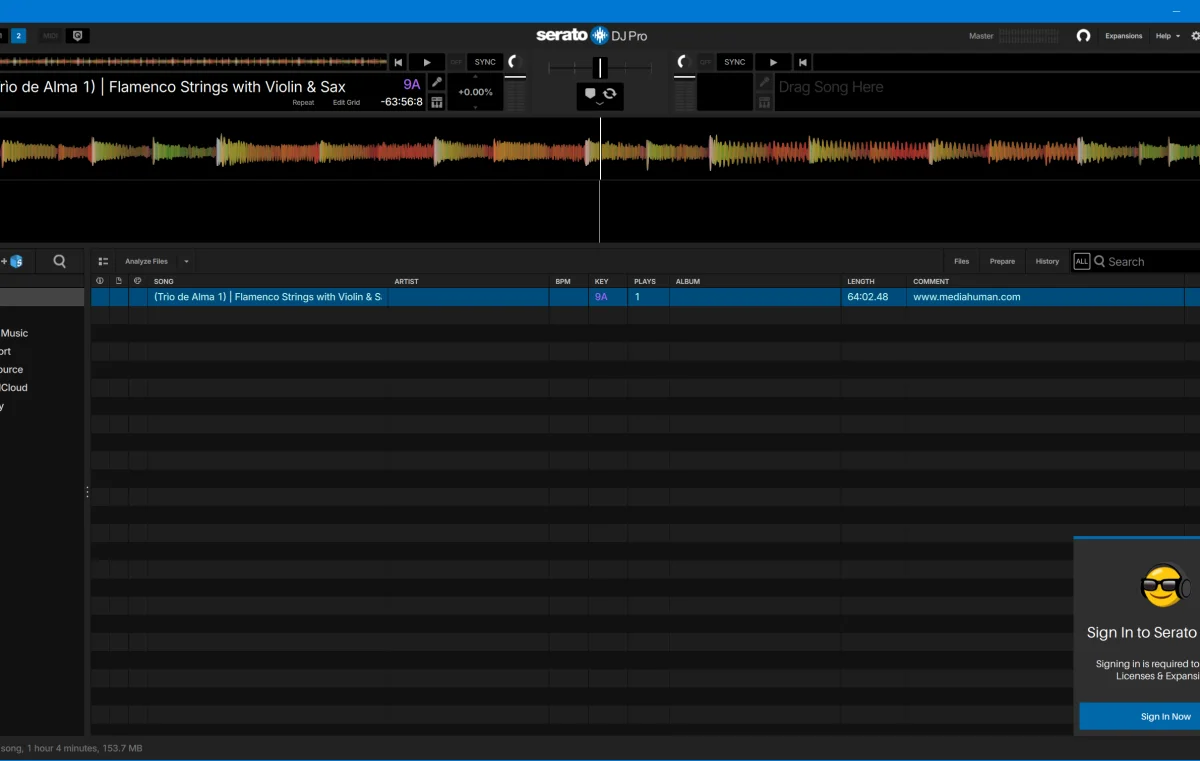The height and width of the screenshot is (761, 1200).
Task: Toggle Repeat on the left deck
Action: [x=303, y=103]
